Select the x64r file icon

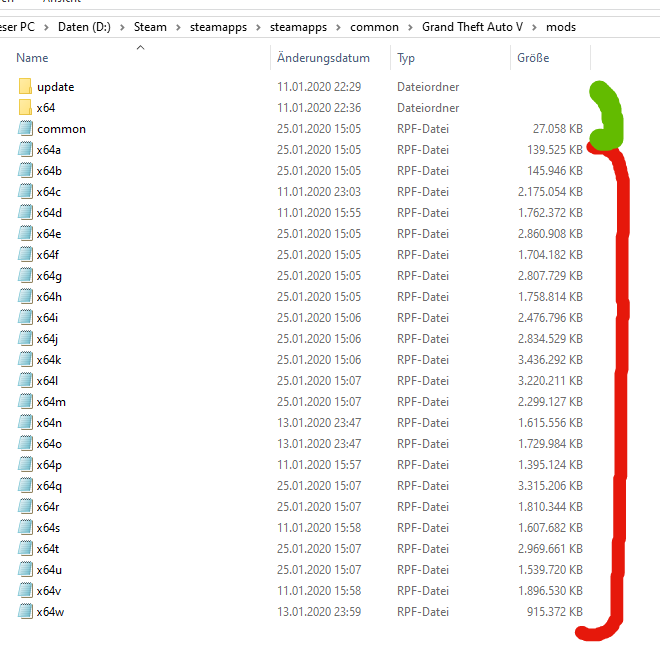(25, 506)
